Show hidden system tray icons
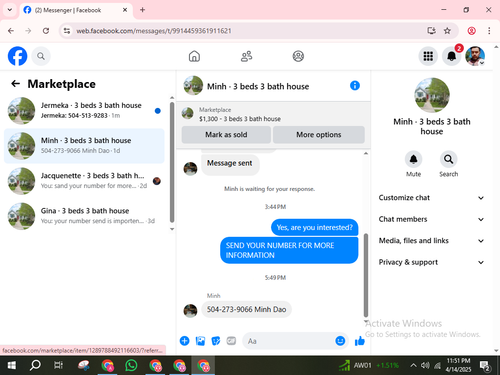500x375 pixels. point(413,365)
